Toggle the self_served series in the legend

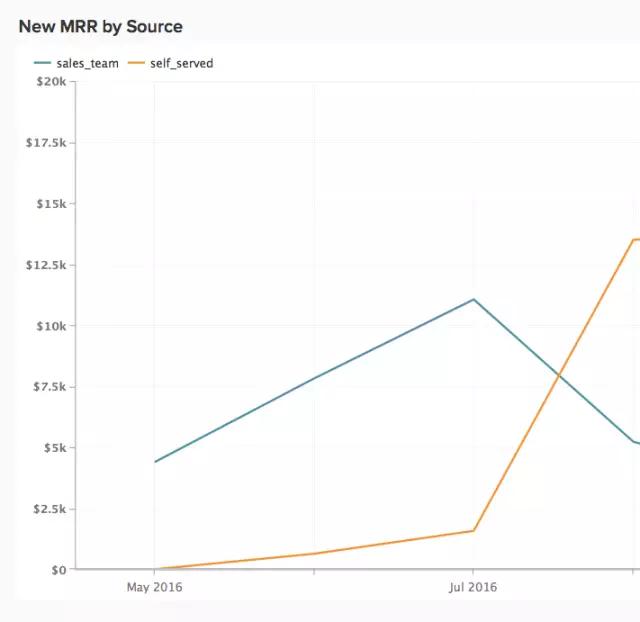pyautogui.click(x=181, y=63)
